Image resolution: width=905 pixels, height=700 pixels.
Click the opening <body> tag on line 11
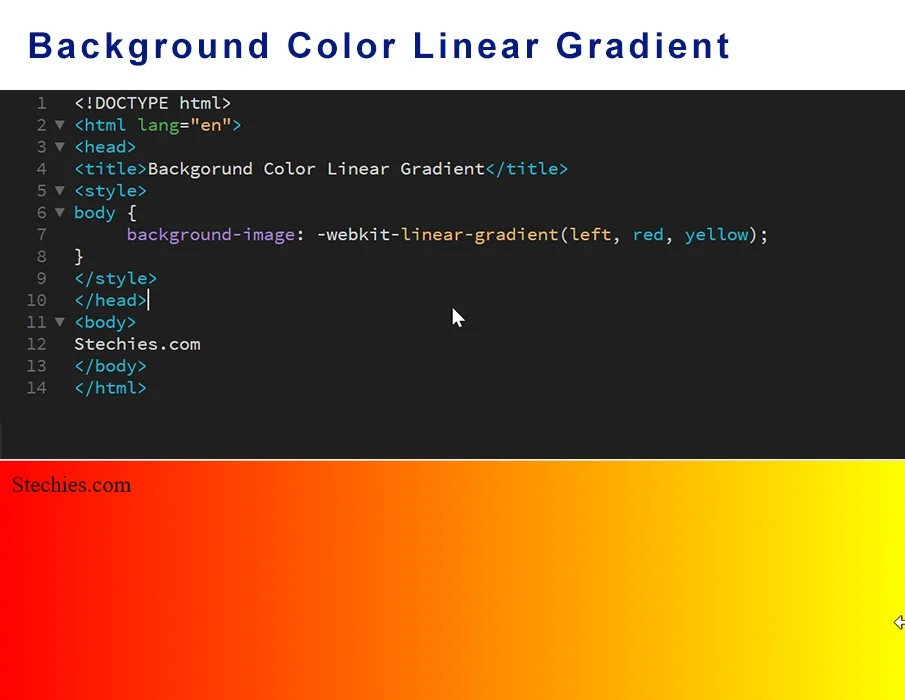(x=105, y=323)
